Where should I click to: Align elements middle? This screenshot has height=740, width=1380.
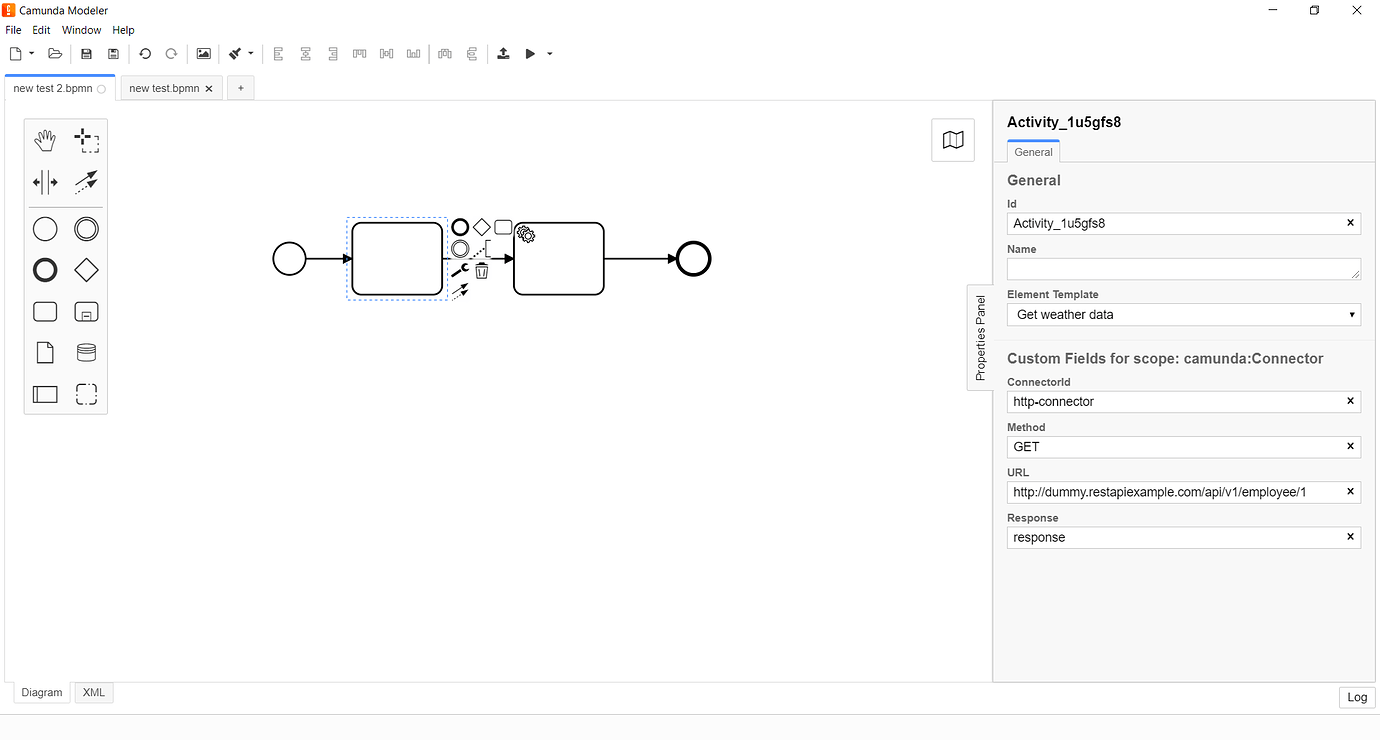coord(387,54)
